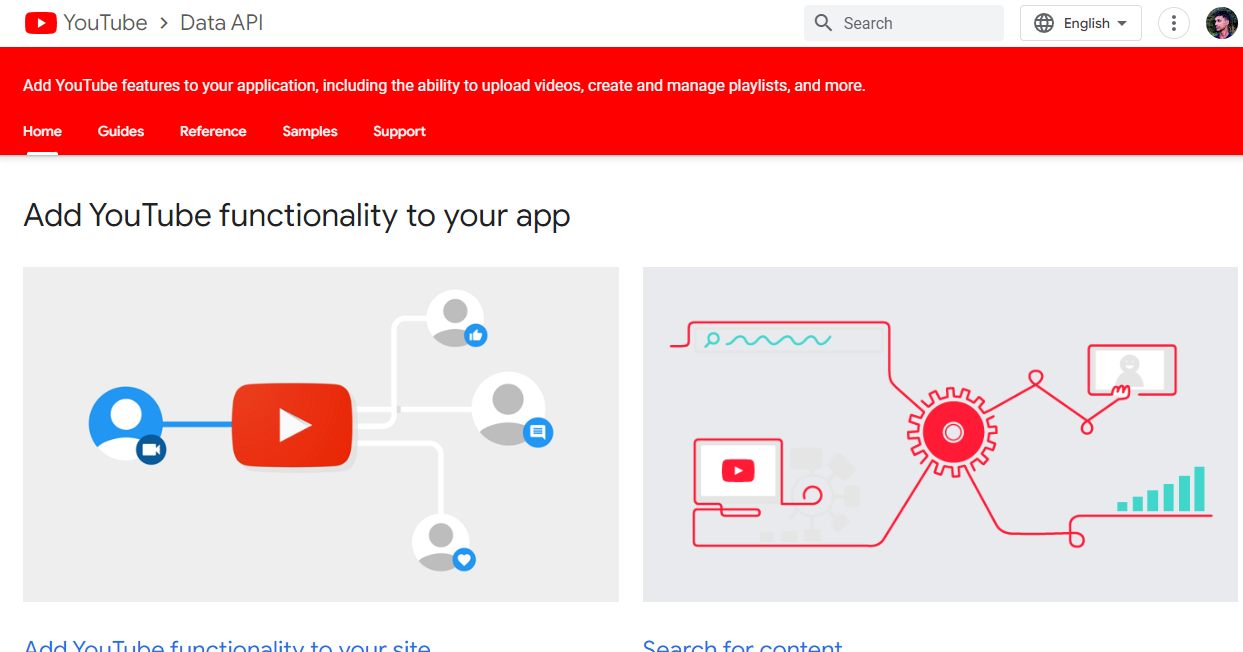Go to the Support tab
The height and width of the screenshot is (652, 1243).
point(399,131)
